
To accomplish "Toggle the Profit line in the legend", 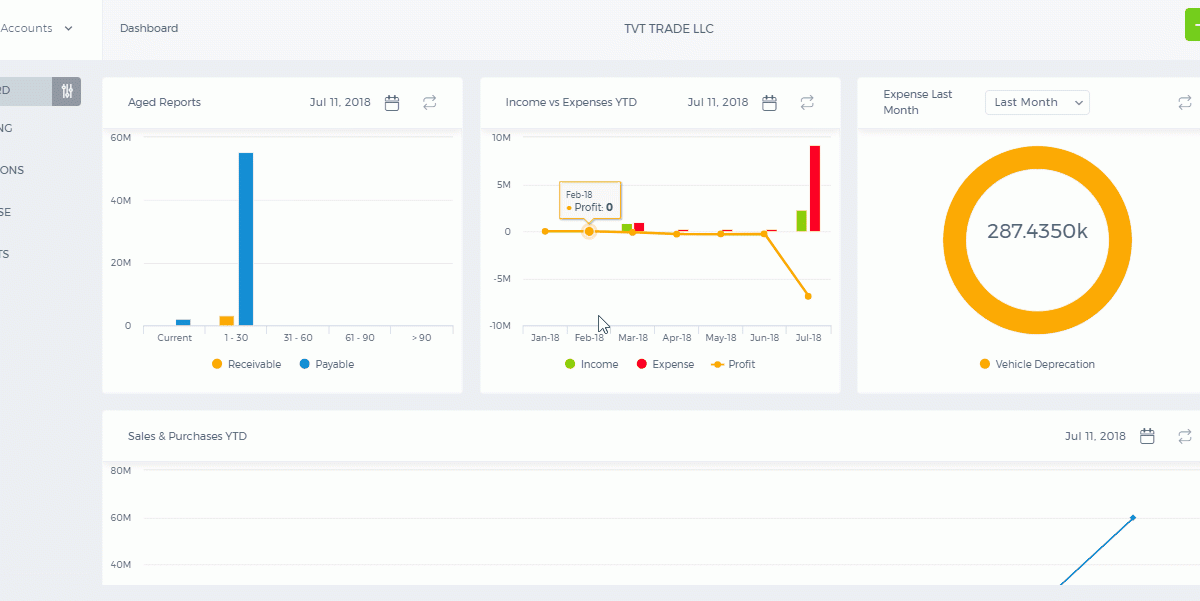I will 733,364.
